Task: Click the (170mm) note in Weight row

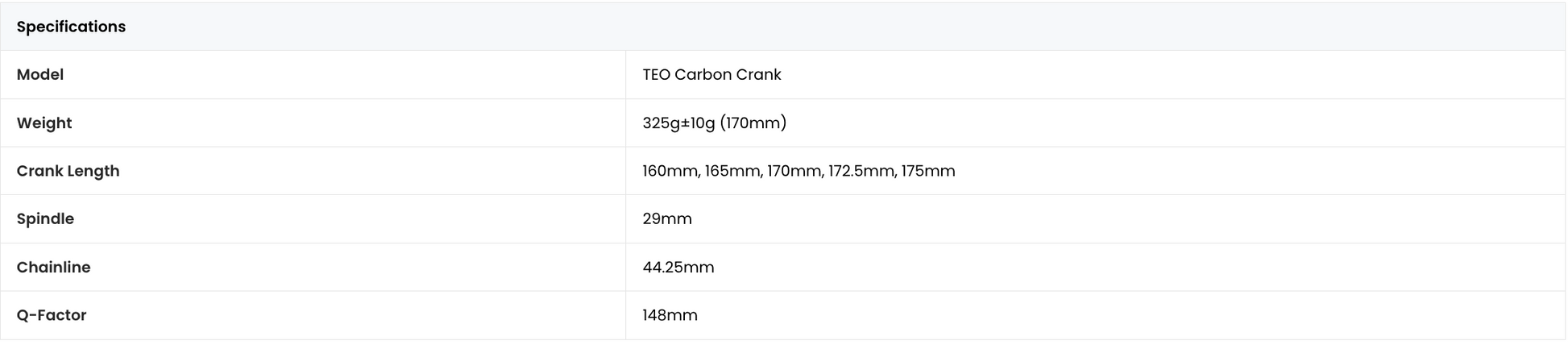Action: point(753,123)
